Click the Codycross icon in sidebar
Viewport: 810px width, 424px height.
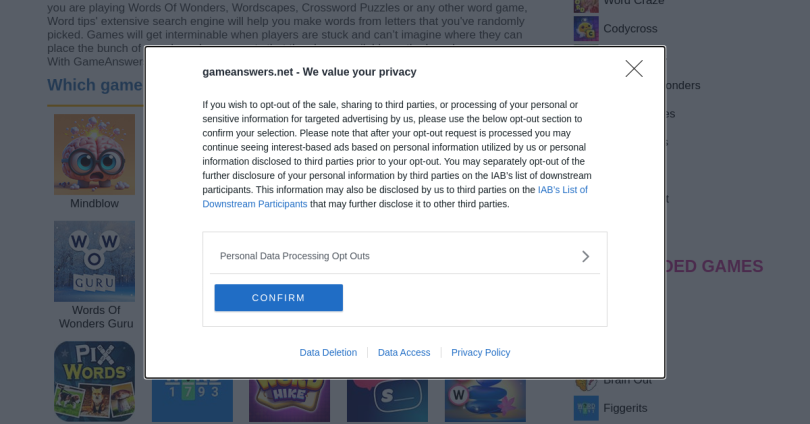point(586,29)
